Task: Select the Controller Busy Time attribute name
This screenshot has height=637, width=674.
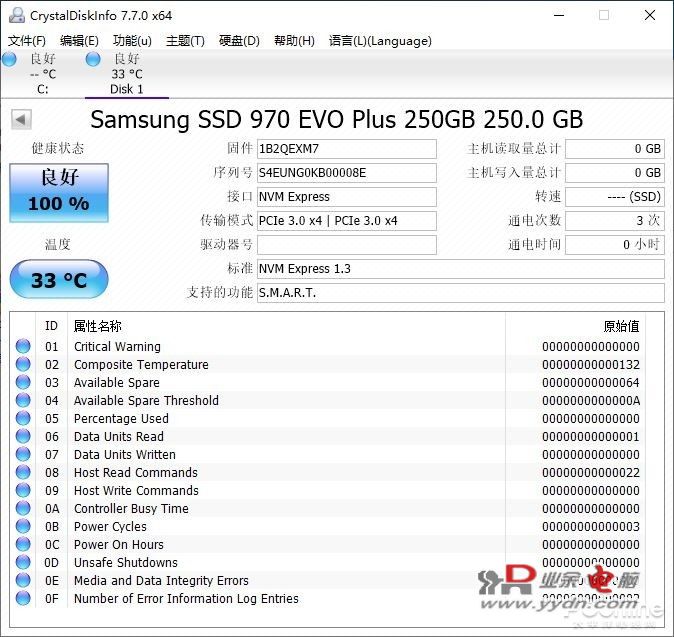Action: (x=131, y=508)
